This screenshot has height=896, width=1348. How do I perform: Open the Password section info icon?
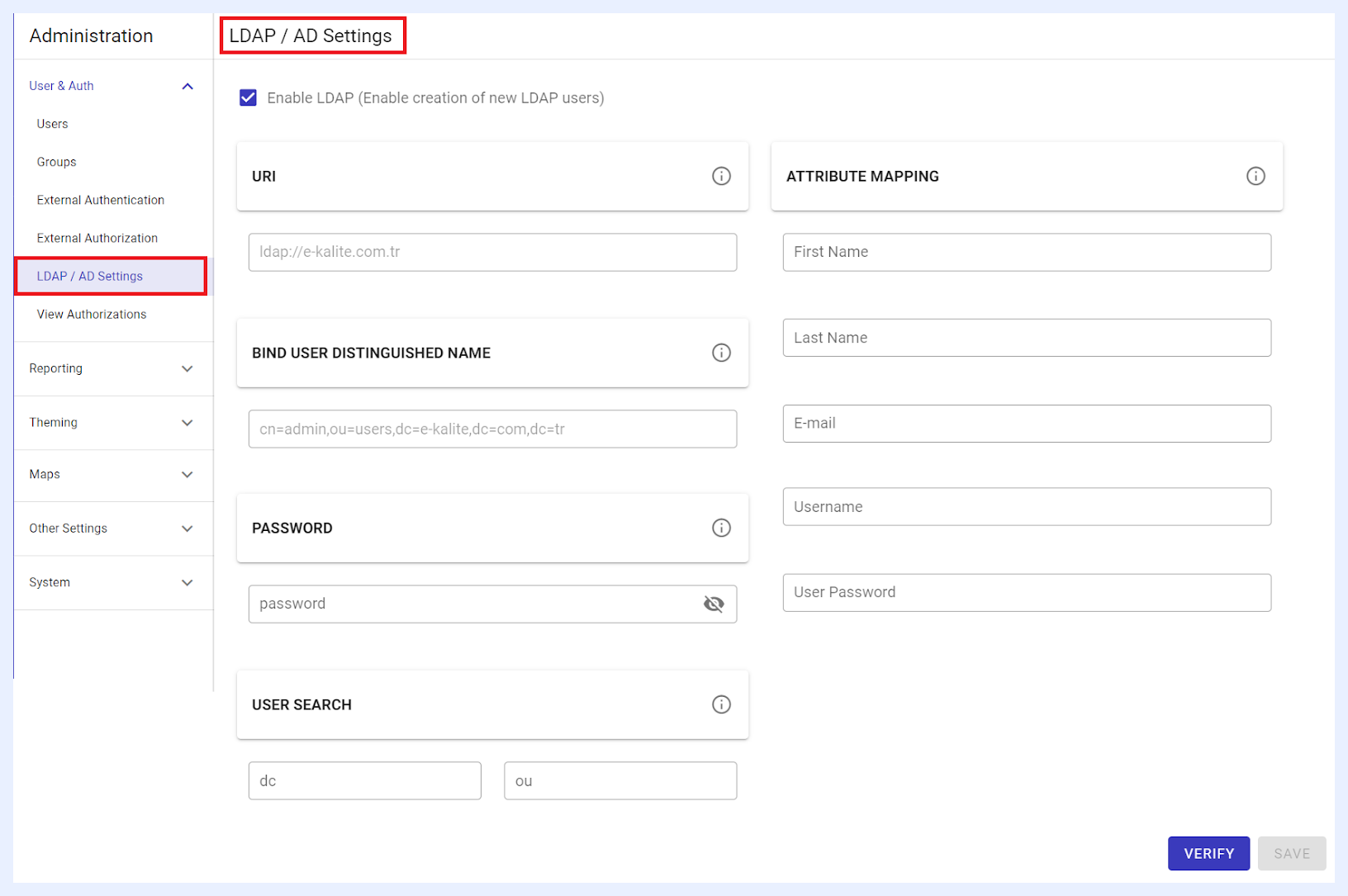tap(721, 528)
